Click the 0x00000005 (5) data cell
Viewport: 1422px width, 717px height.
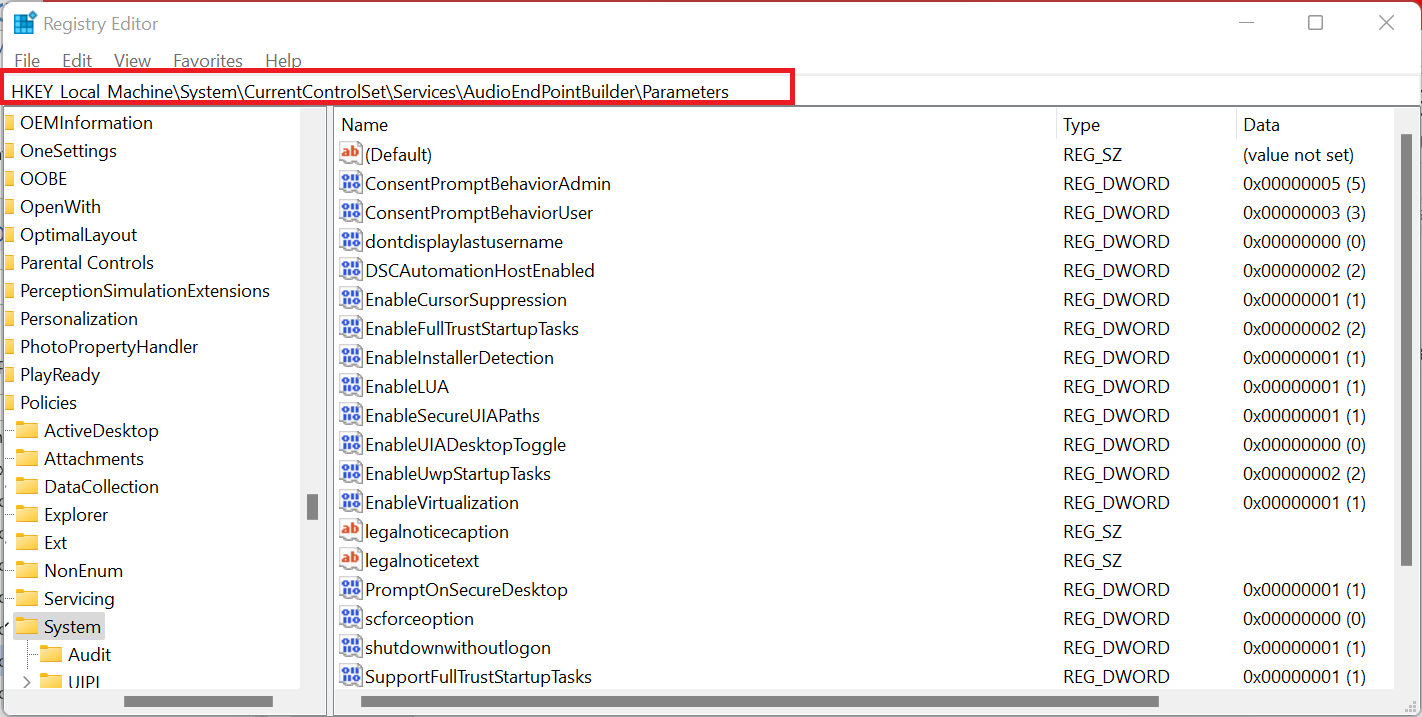(1304, 184)
